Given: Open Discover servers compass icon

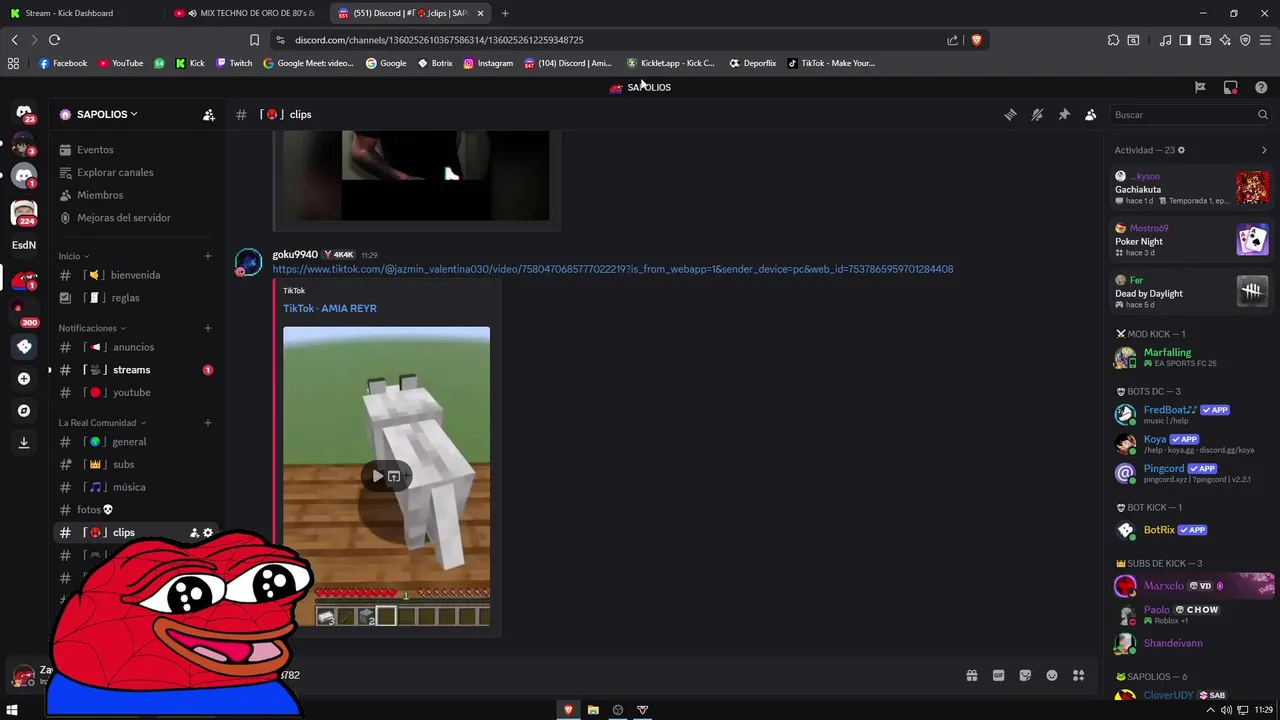Looking at the screenshot, I should [24, 411].
